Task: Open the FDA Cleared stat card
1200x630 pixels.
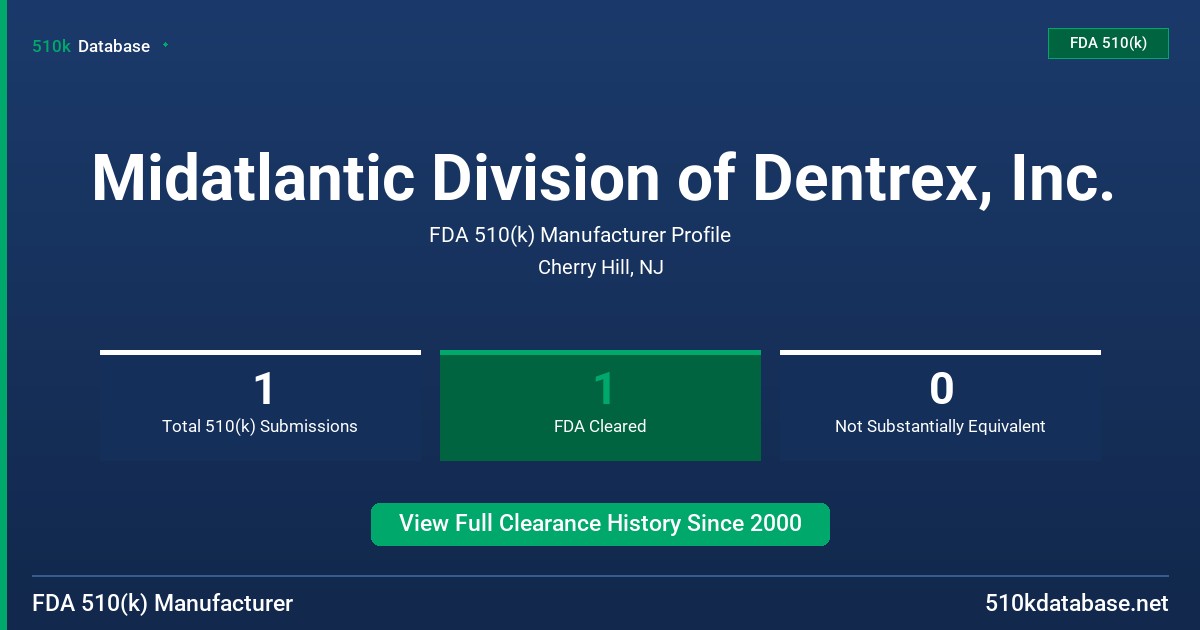Action: pos(600,405)
